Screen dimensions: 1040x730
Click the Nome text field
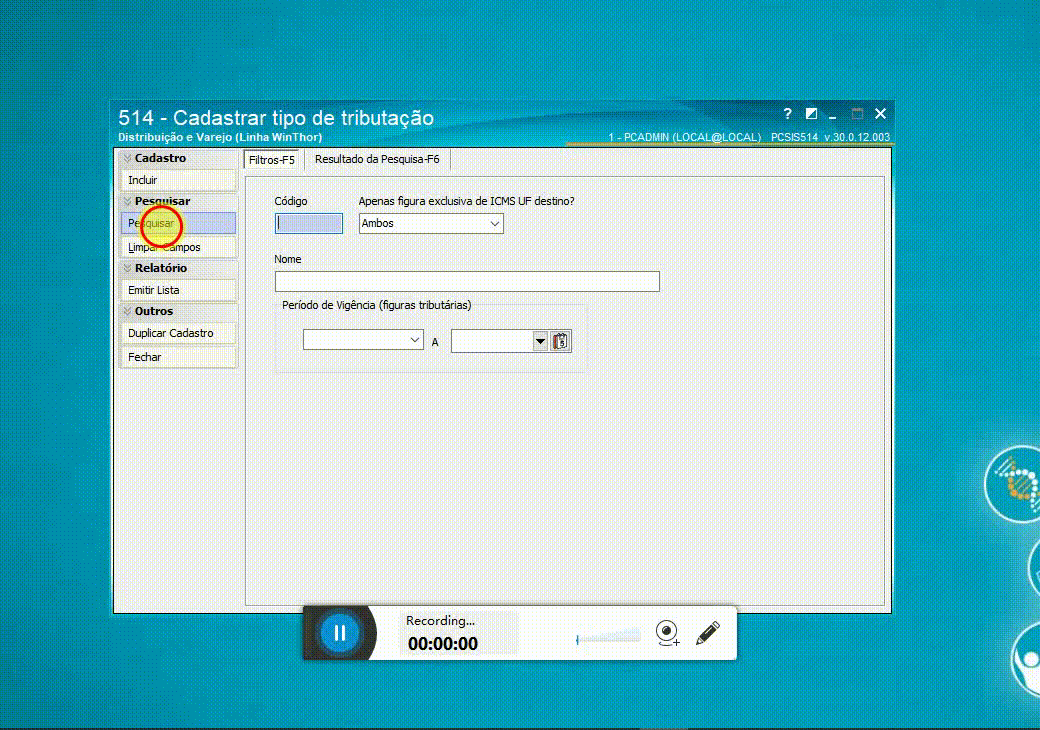[x=467, y=281]
